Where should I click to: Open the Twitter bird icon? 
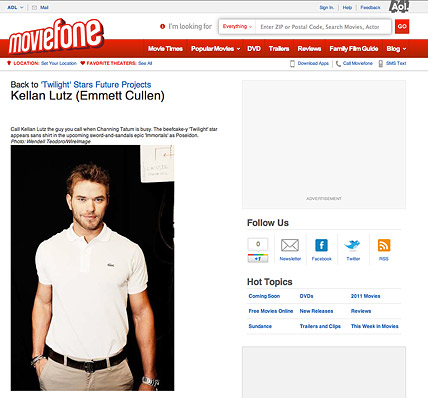click(x=352, y=245)
